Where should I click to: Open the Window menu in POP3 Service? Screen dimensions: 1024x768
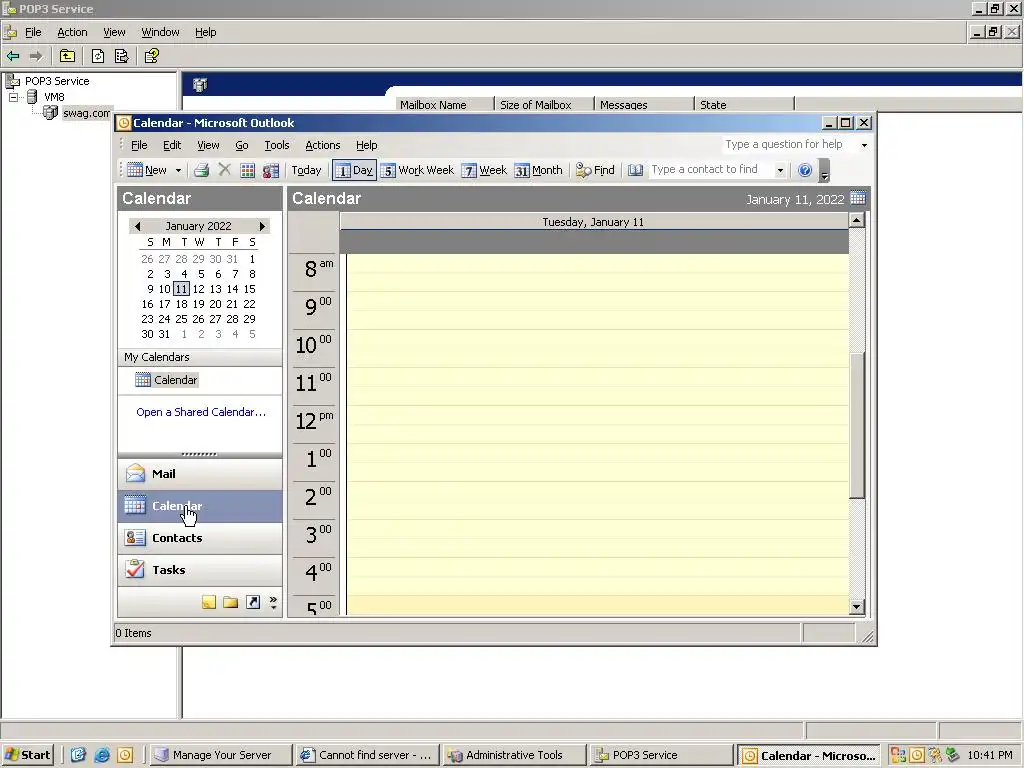click(160, 32)
